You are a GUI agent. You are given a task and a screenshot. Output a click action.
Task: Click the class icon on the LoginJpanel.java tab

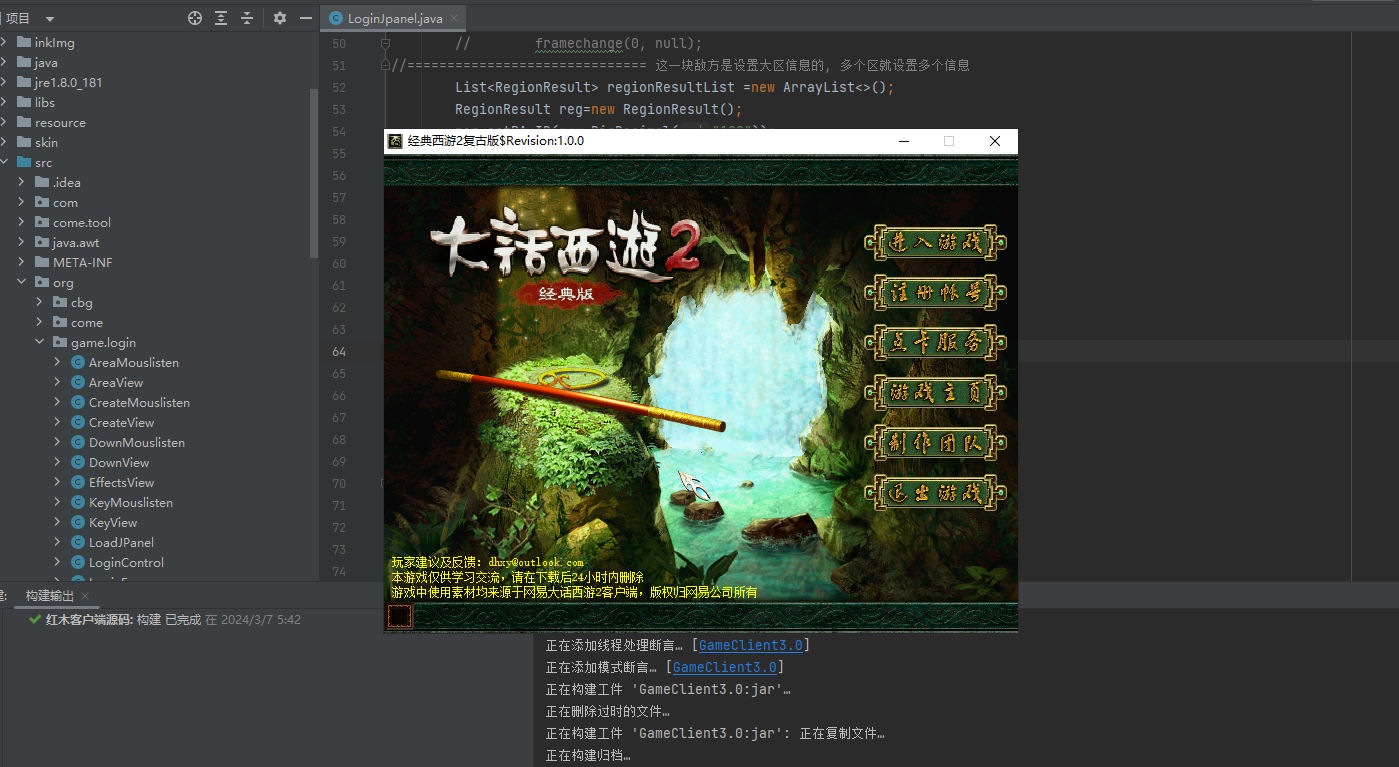tap(334, 17)
